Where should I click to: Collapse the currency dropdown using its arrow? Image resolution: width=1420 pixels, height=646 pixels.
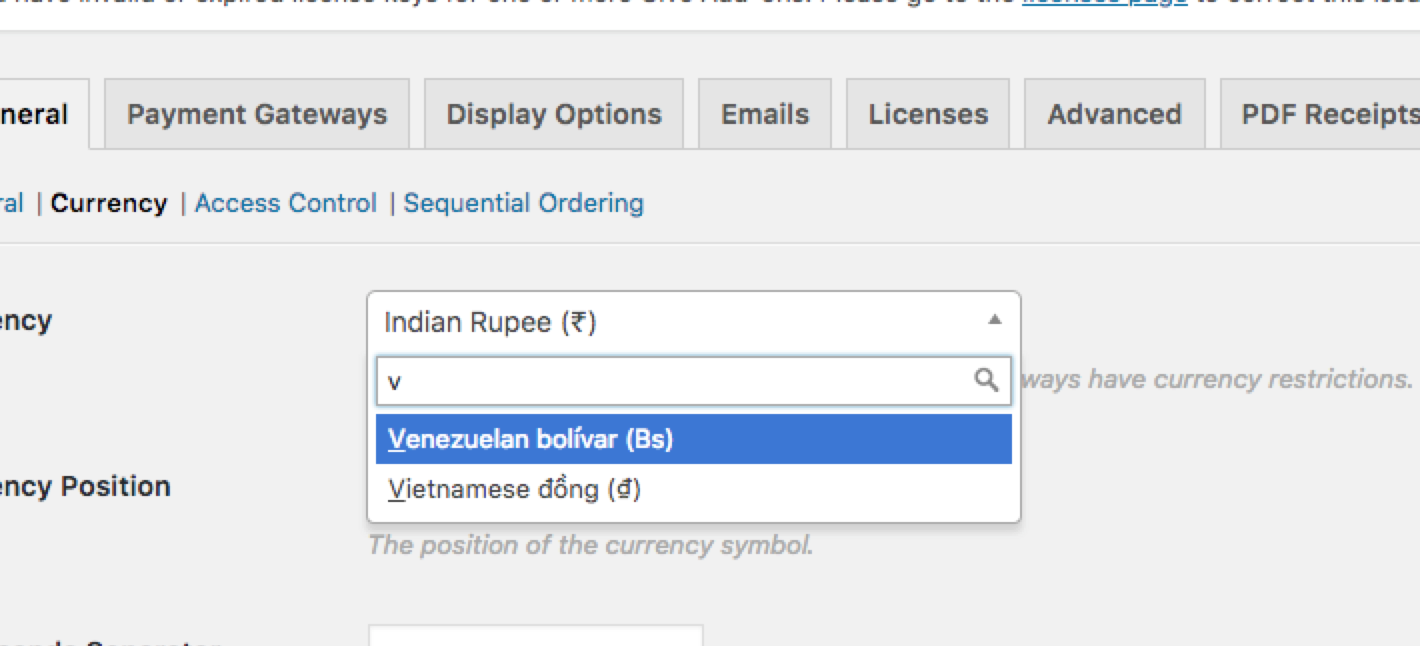[x=994, y=320]
